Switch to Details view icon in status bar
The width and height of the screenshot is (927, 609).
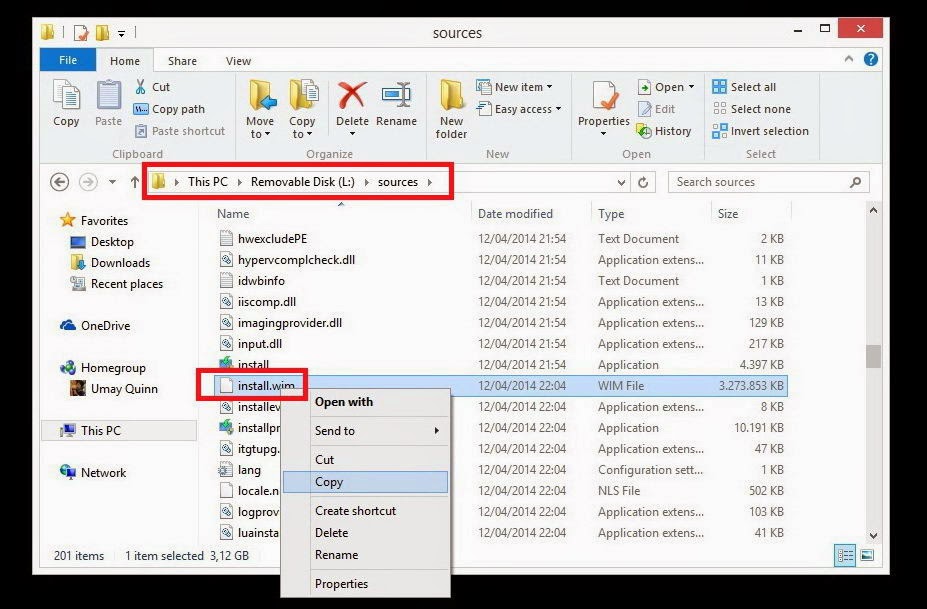pyautogui.click(x=845, y=555)
